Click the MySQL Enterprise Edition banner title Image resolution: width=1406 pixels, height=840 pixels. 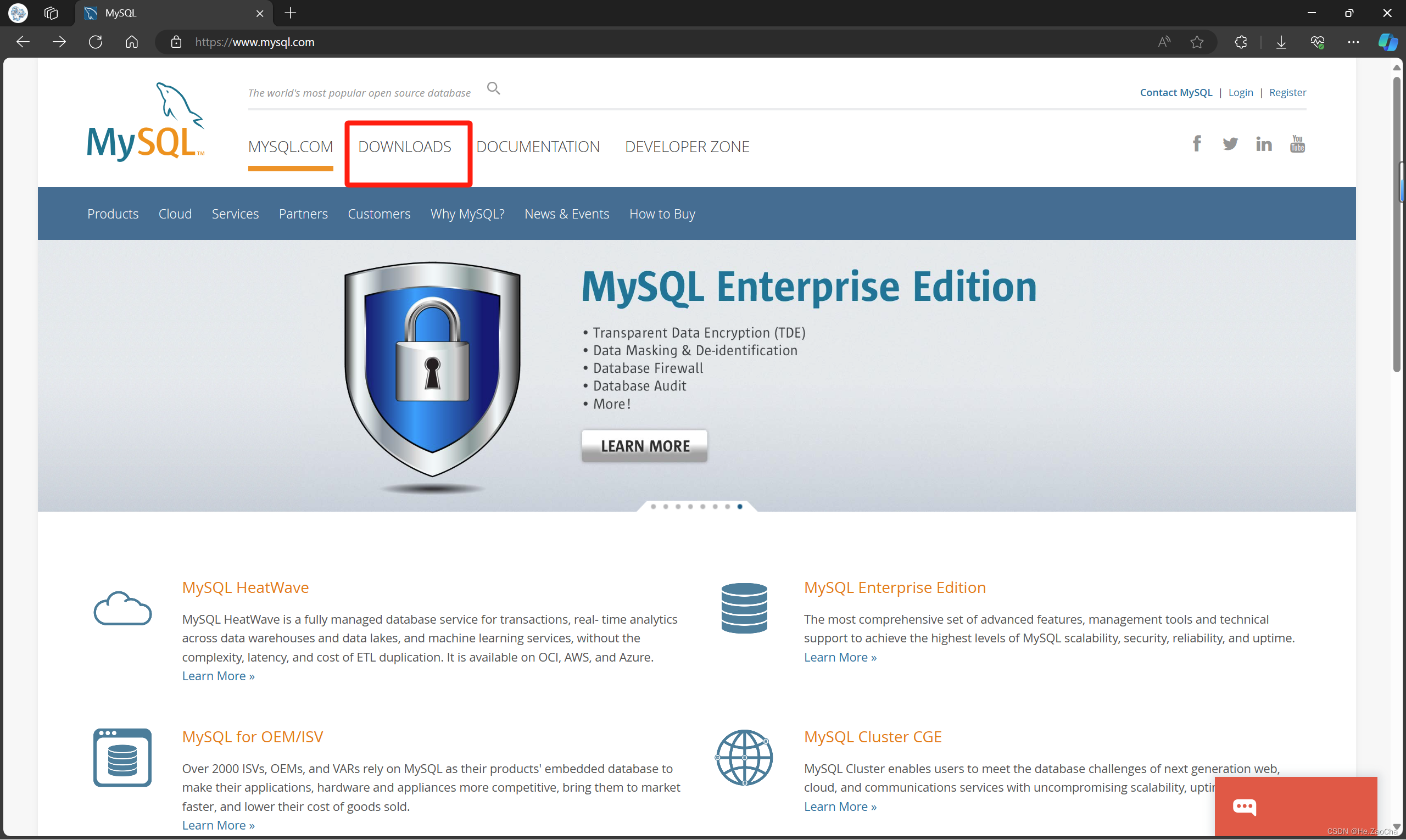(x=808, y=287)
